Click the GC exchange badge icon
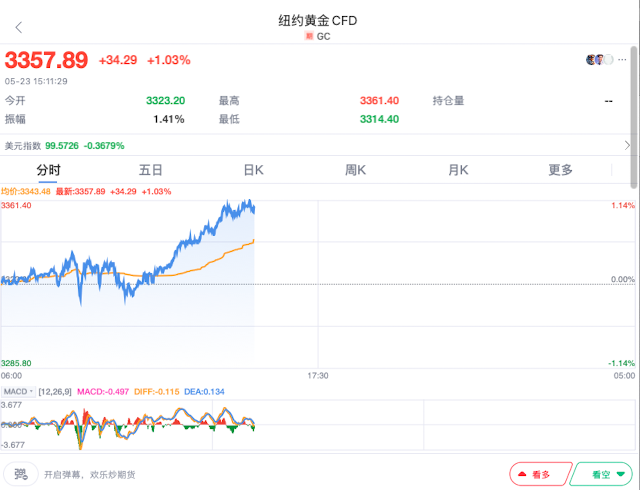Image resolution: width=640 pixels, height=490 pixels. [x=309, y=36]
